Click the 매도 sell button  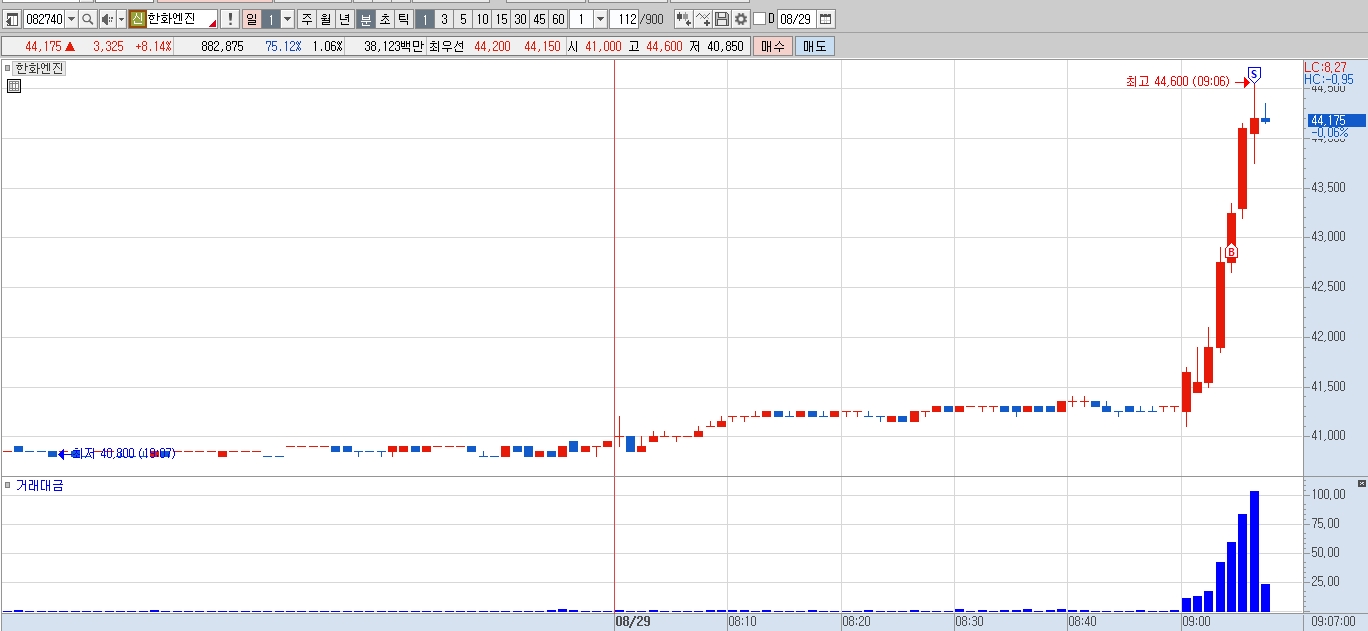tap(814, 46)
